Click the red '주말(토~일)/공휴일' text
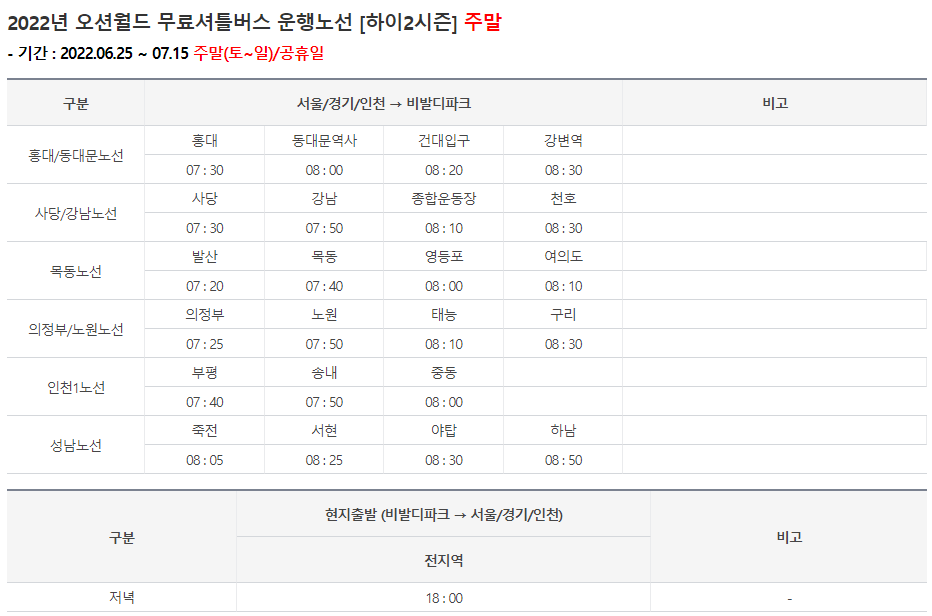 pyautogui.click(x=259, y=54)
